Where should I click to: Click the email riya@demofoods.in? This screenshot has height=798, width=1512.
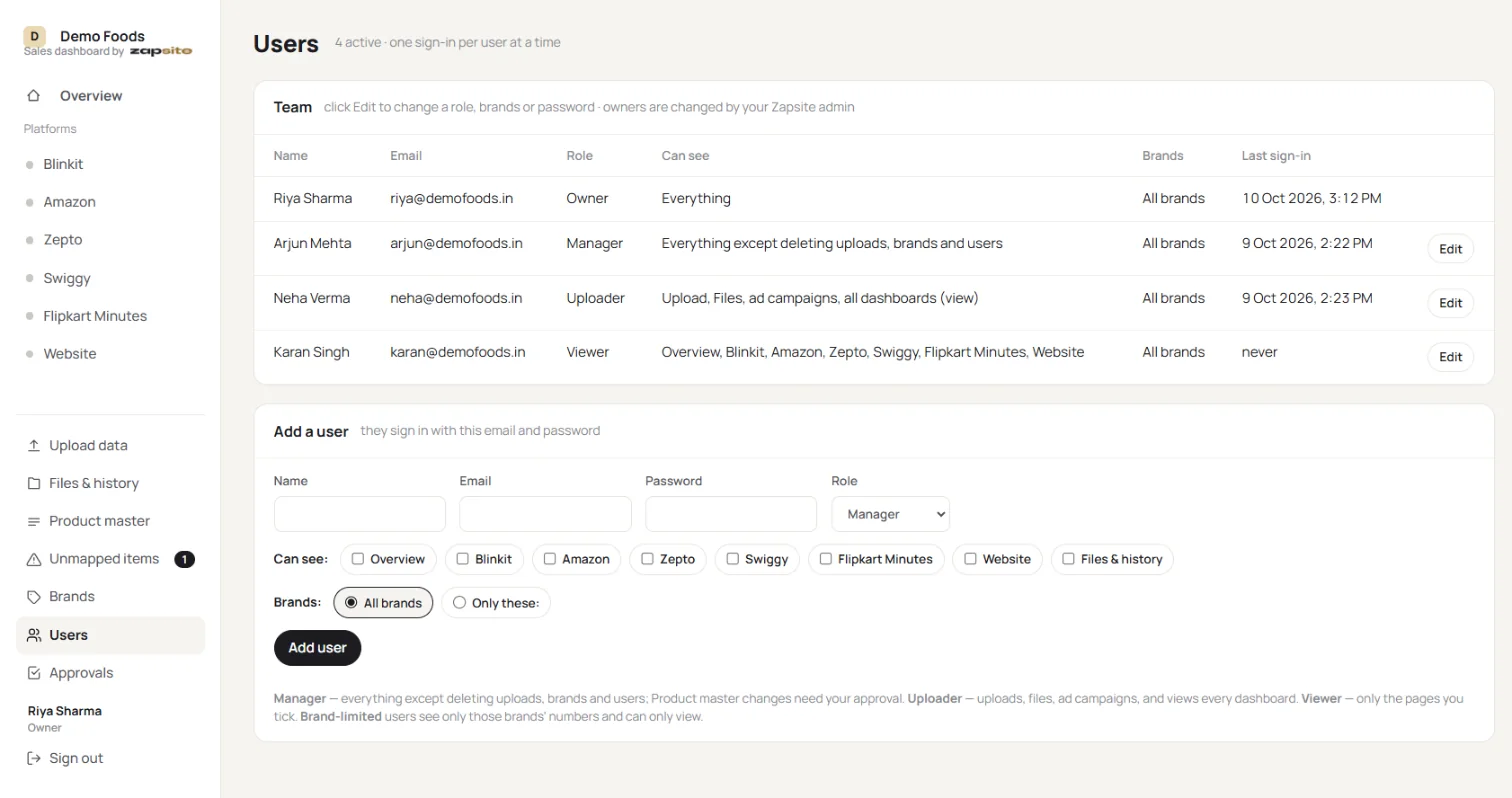pos(451,199)
